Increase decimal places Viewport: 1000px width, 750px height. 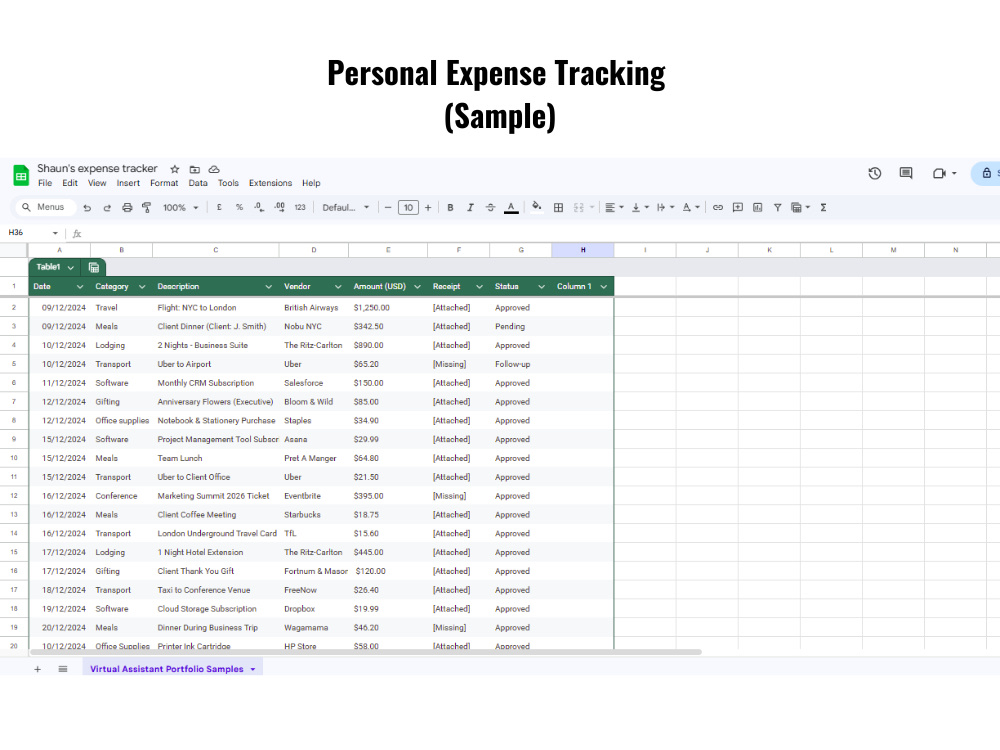pyautogui.click(x=279, y=207)
